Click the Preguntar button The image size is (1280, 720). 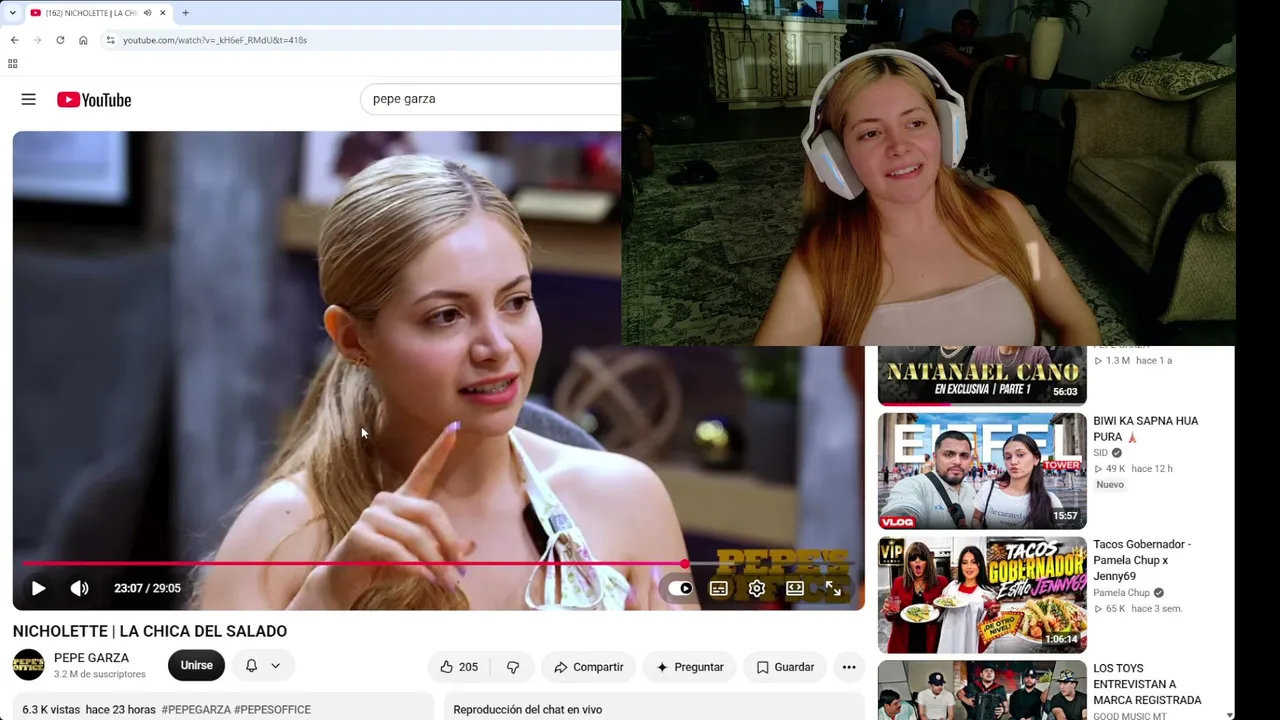pyautogui.click(x=689, y=667)
